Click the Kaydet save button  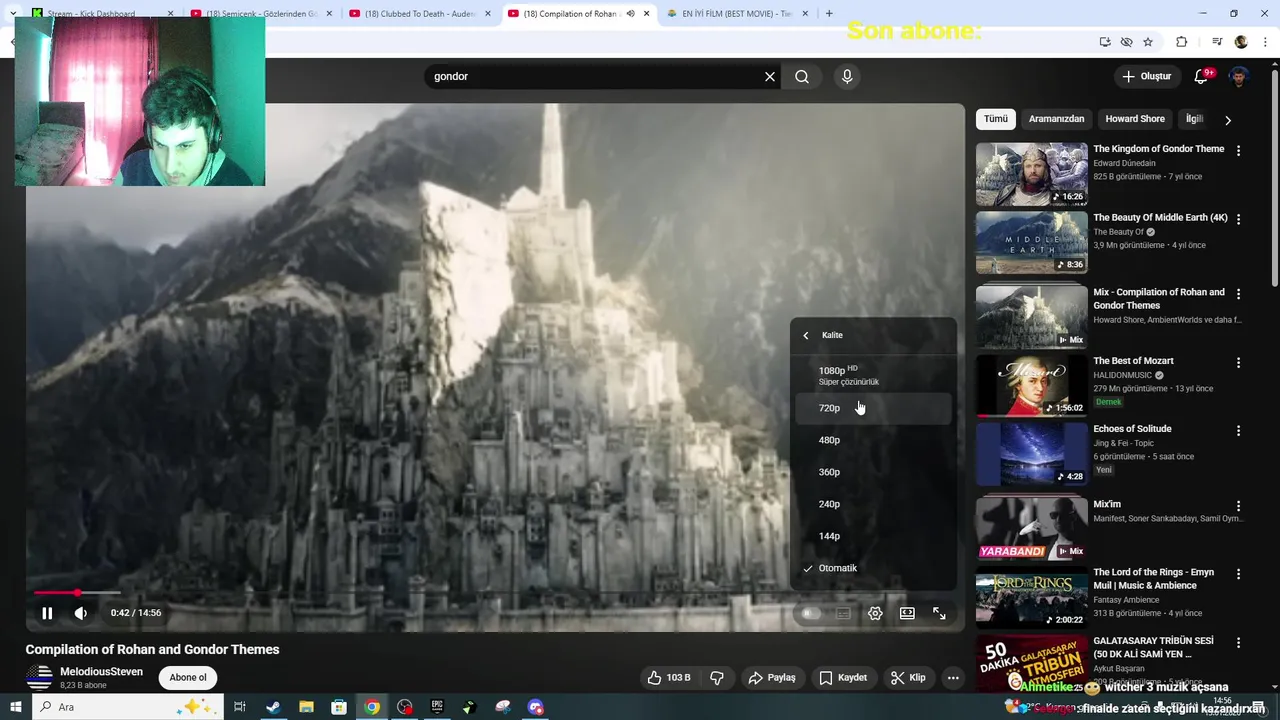coord(843,678)
